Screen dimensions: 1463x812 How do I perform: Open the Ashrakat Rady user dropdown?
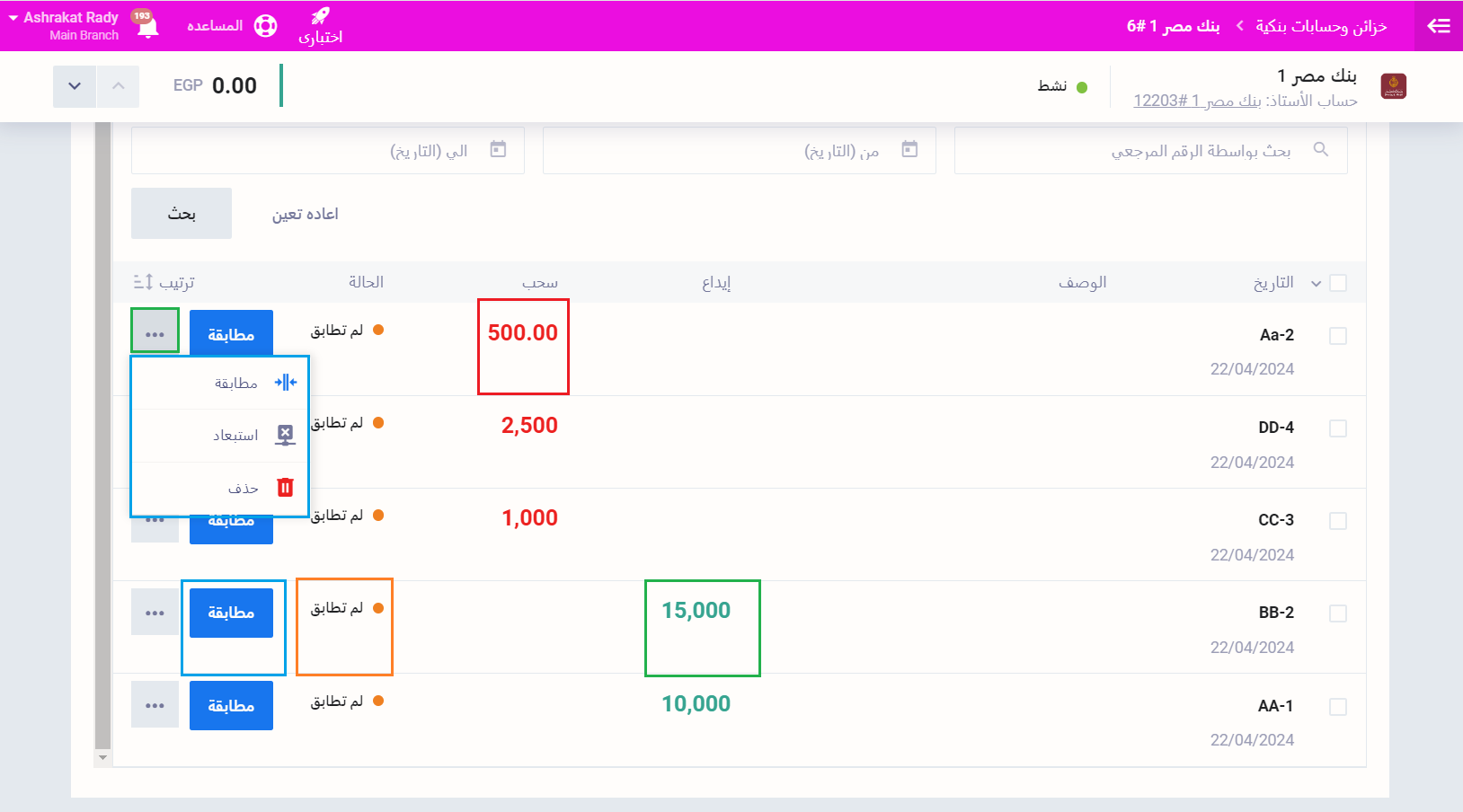64,25
